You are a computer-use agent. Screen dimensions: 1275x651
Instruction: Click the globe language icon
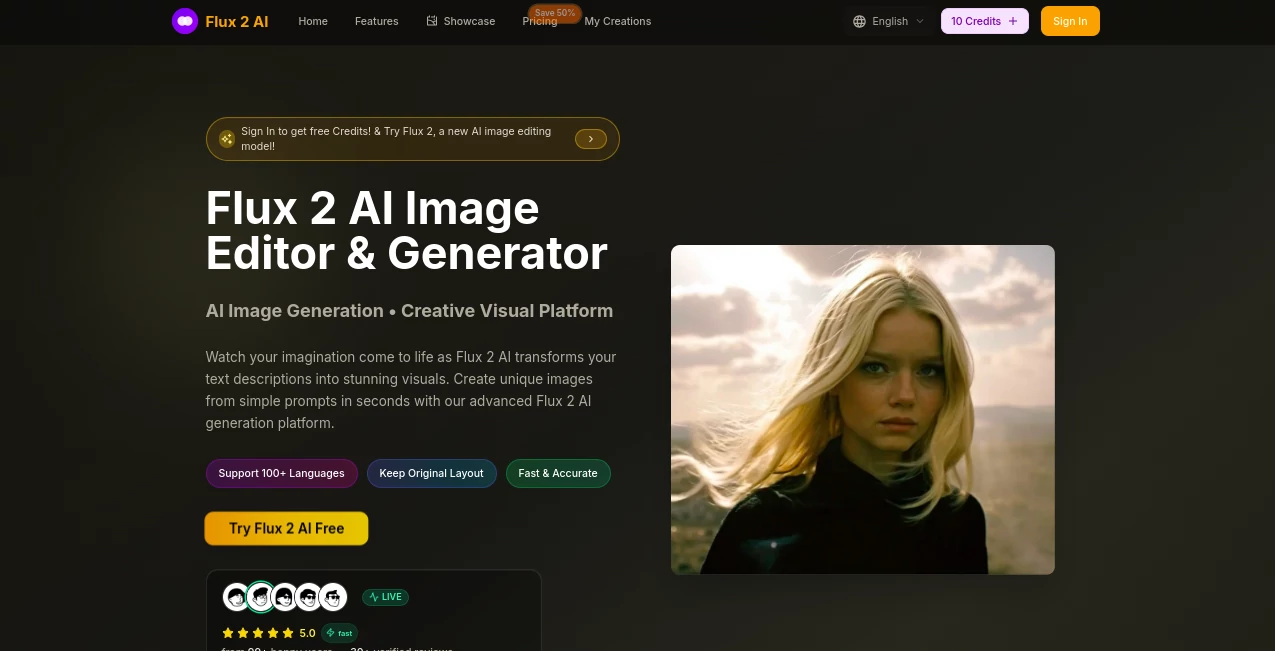click(x=859, y=21)
